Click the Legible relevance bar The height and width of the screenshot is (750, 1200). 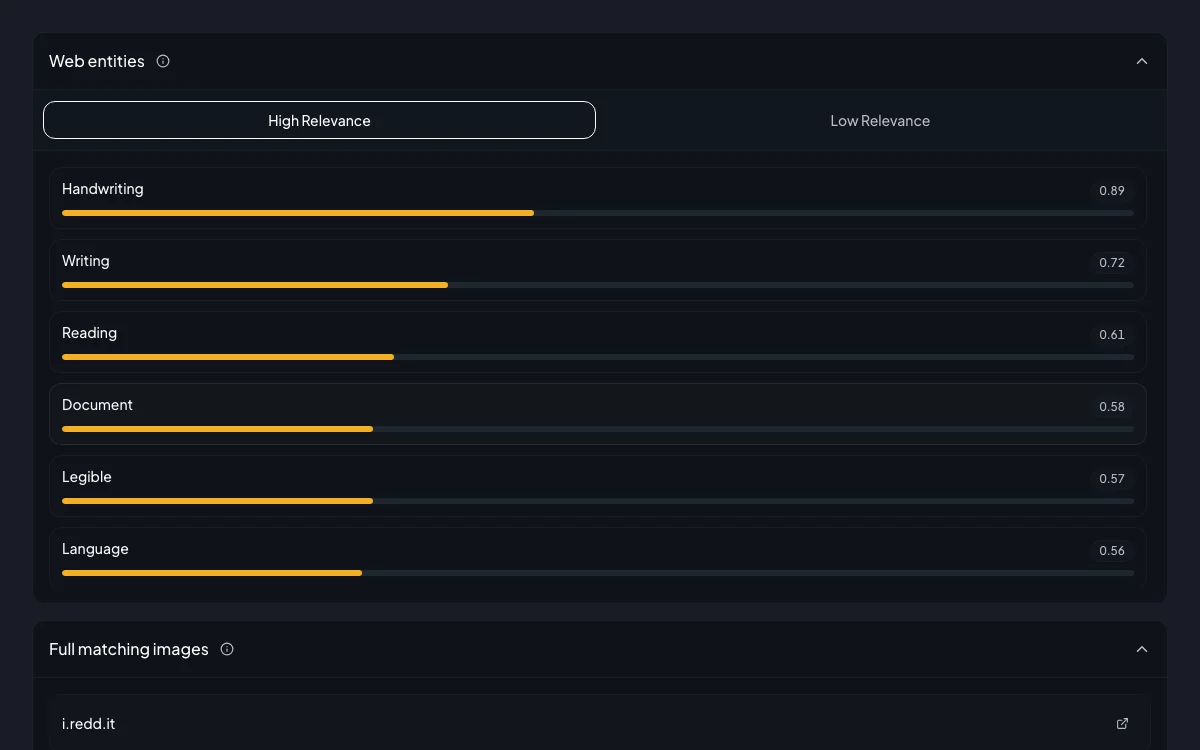pyautogui.click(x=598, y=501)
